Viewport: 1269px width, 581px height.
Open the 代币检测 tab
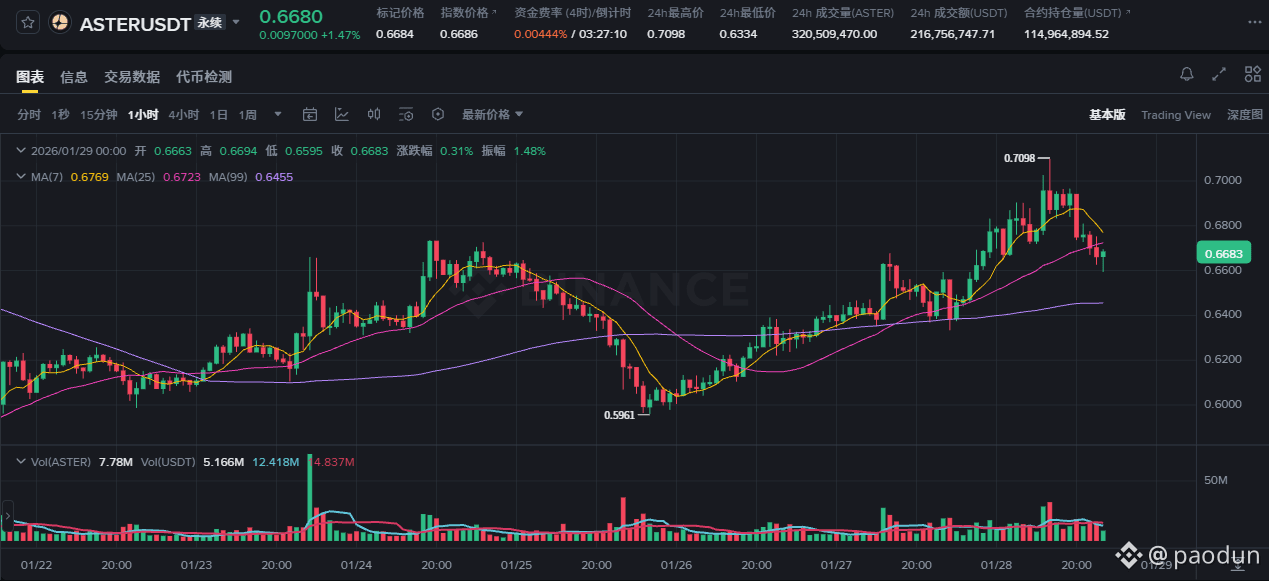[204, 77]
